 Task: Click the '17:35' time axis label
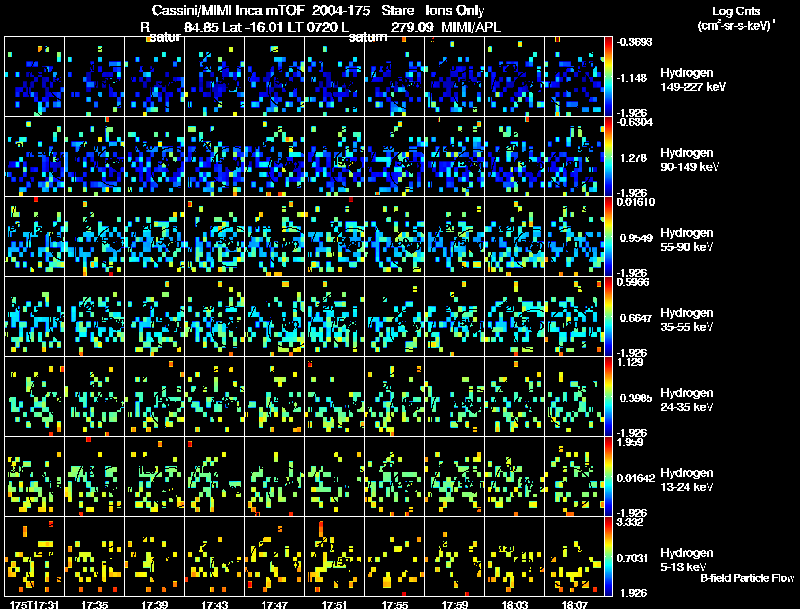tap(94, 604)
